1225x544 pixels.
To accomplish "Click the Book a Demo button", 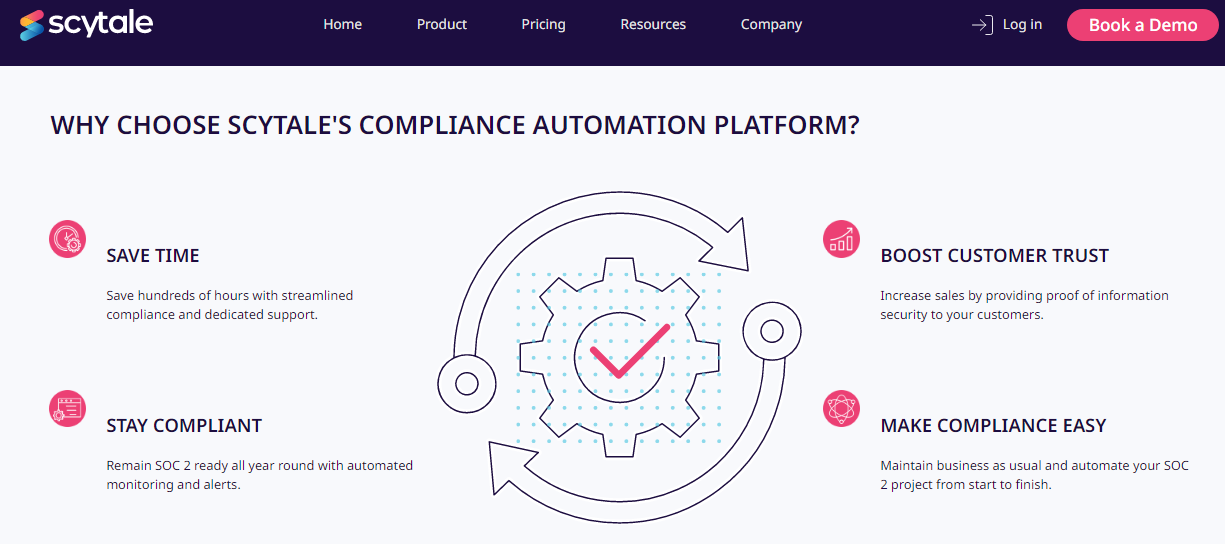I will click(x=1143, y=25).
